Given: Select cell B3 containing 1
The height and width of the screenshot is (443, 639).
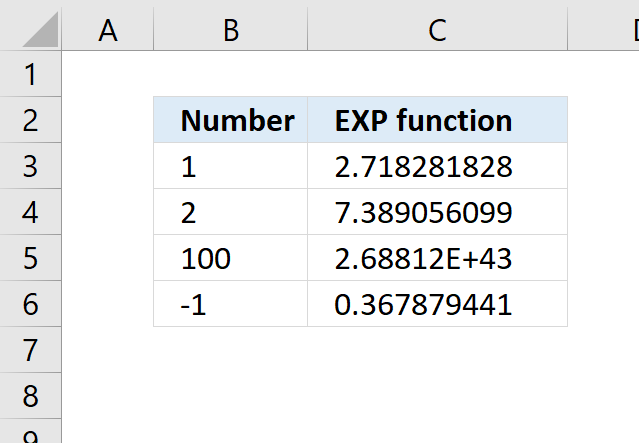Looking at the screenshot, I should [231, 166].
